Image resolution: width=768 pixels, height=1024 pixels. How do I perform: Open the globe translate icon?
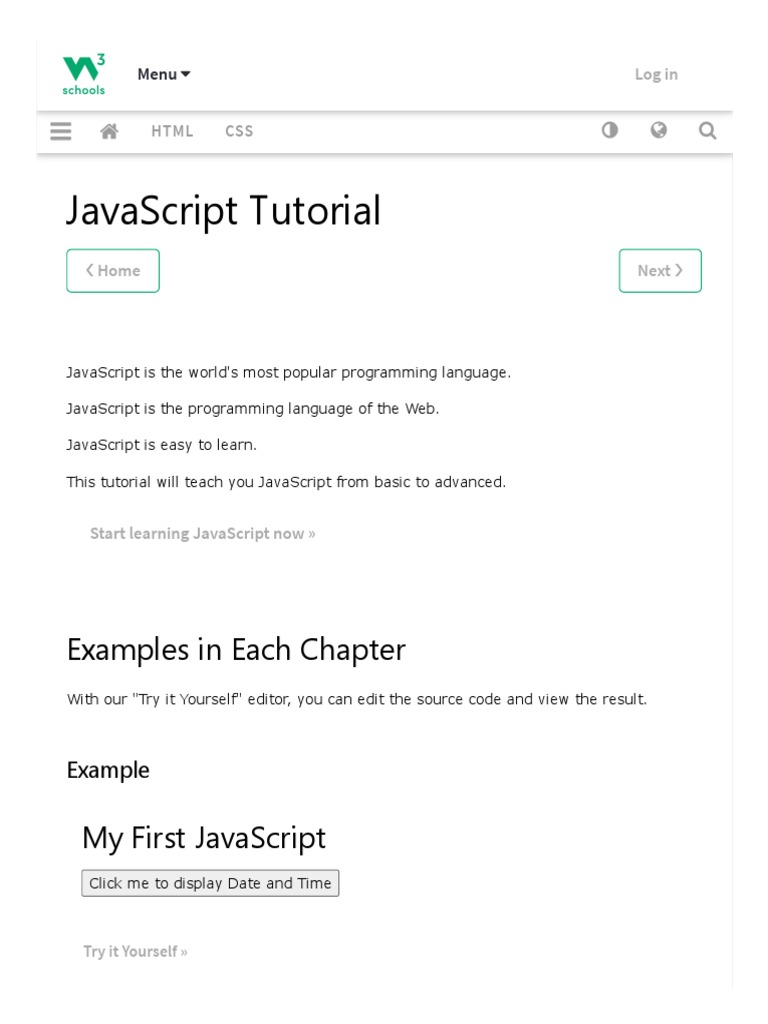coord(658,130)
